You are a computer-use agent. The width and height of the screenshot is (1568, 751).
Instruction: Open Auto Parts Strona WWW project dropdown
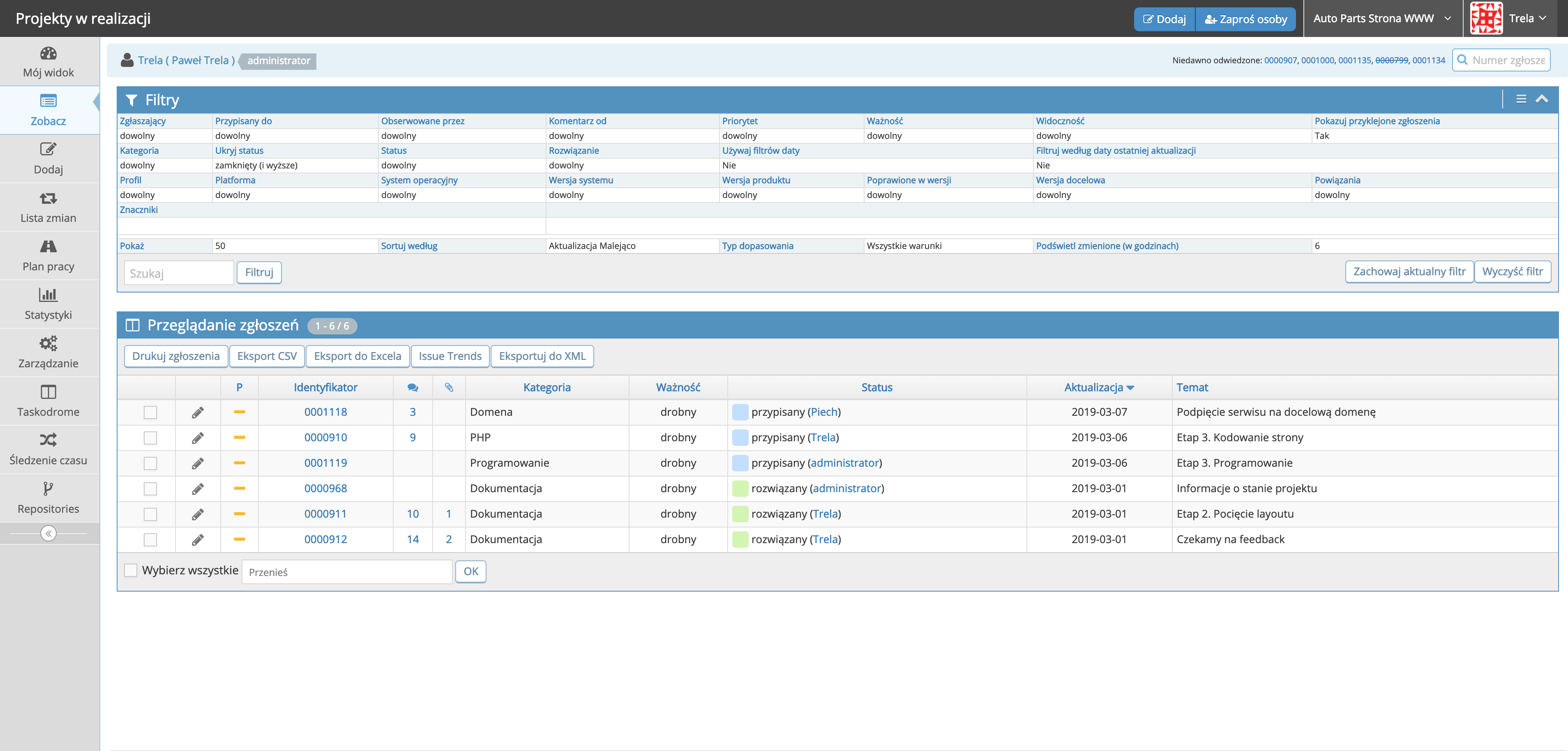(1382, 18)
